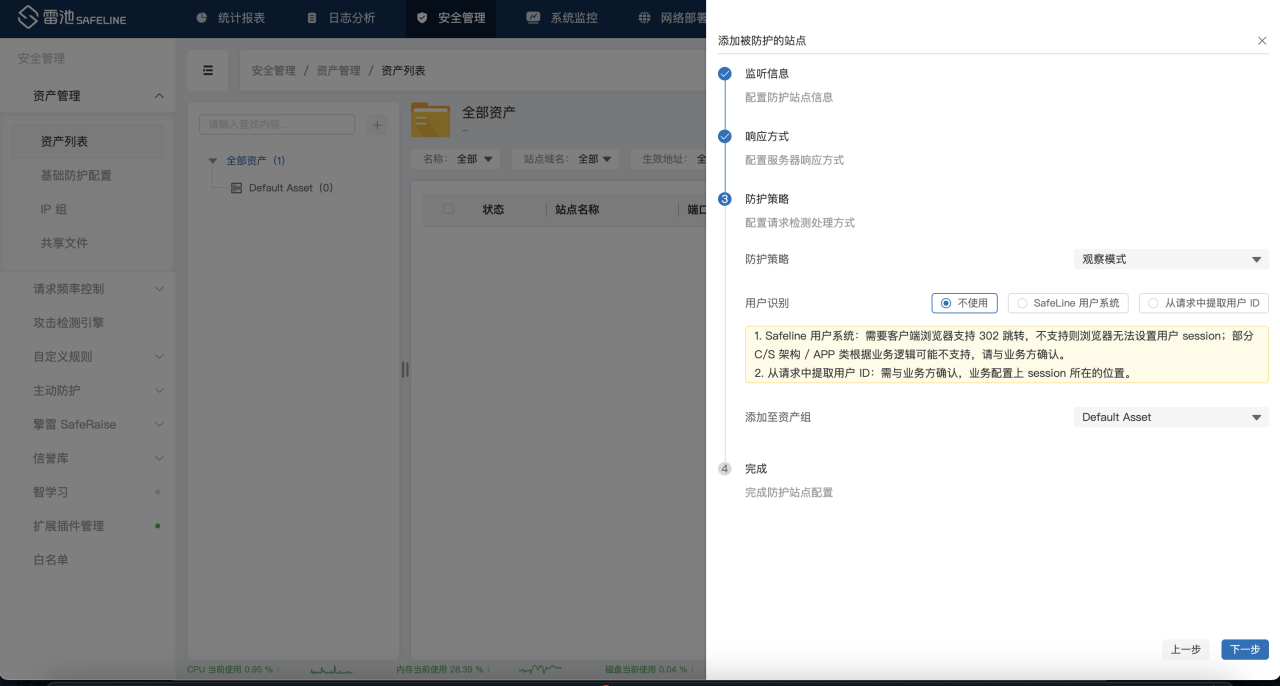Screen dimensions: 1280x686
Task: Click the 上一步 button
Action: (x=1185, y=649)
